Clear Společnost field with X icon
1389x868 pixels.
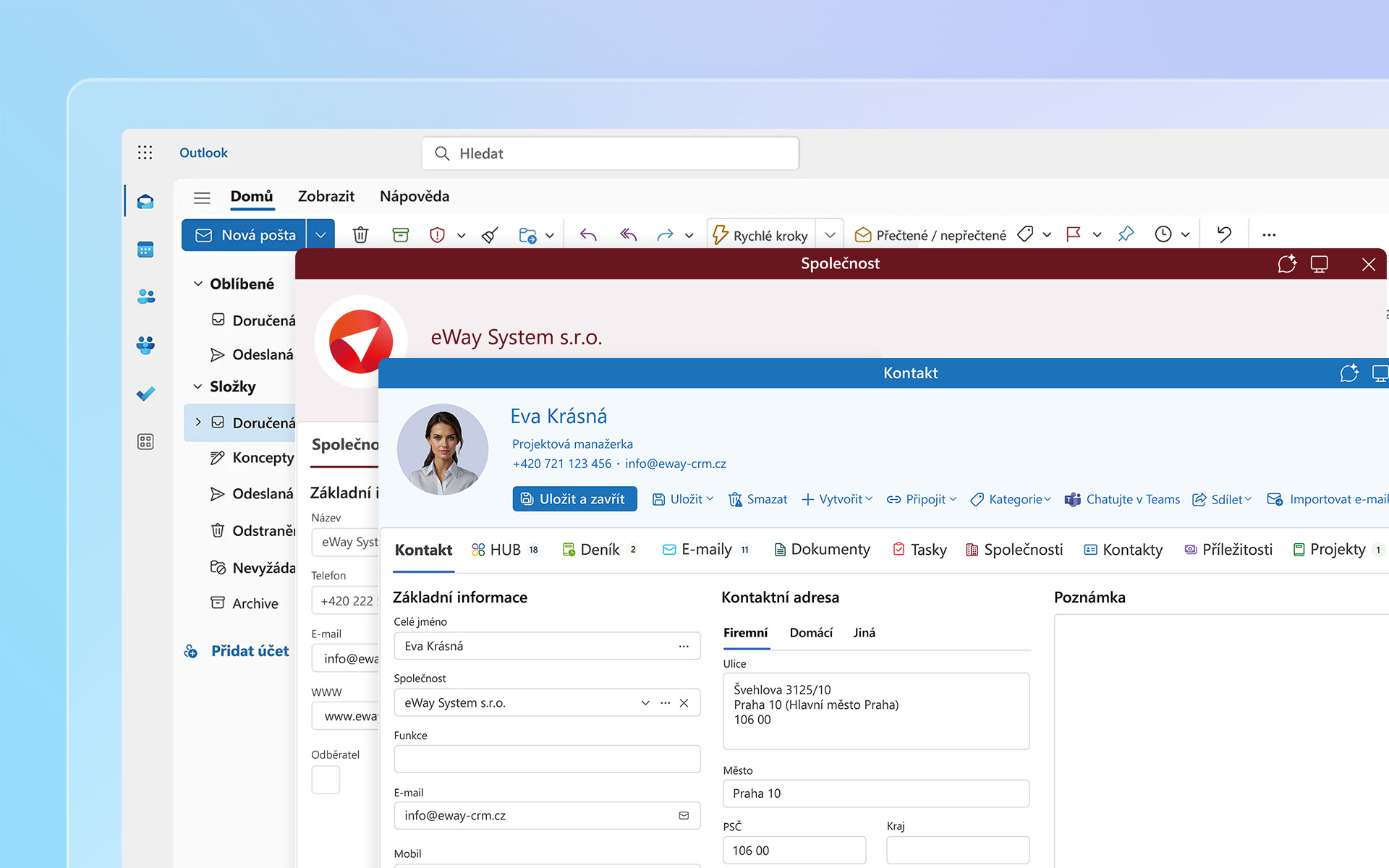click(684, 703)
